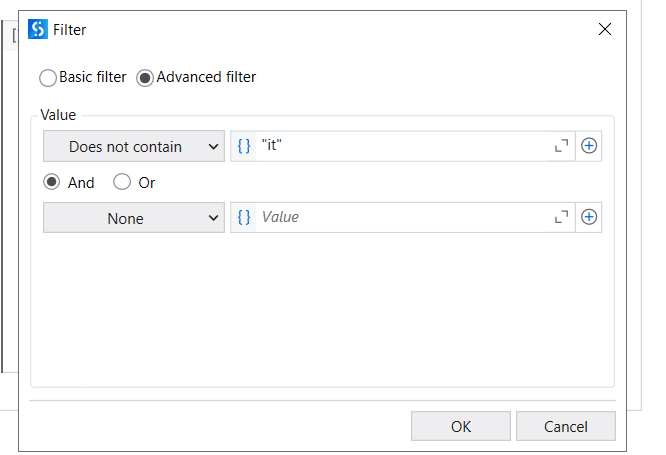Expand the "it" value editor
The image size is (666, 455).
[x=561, y=146]
